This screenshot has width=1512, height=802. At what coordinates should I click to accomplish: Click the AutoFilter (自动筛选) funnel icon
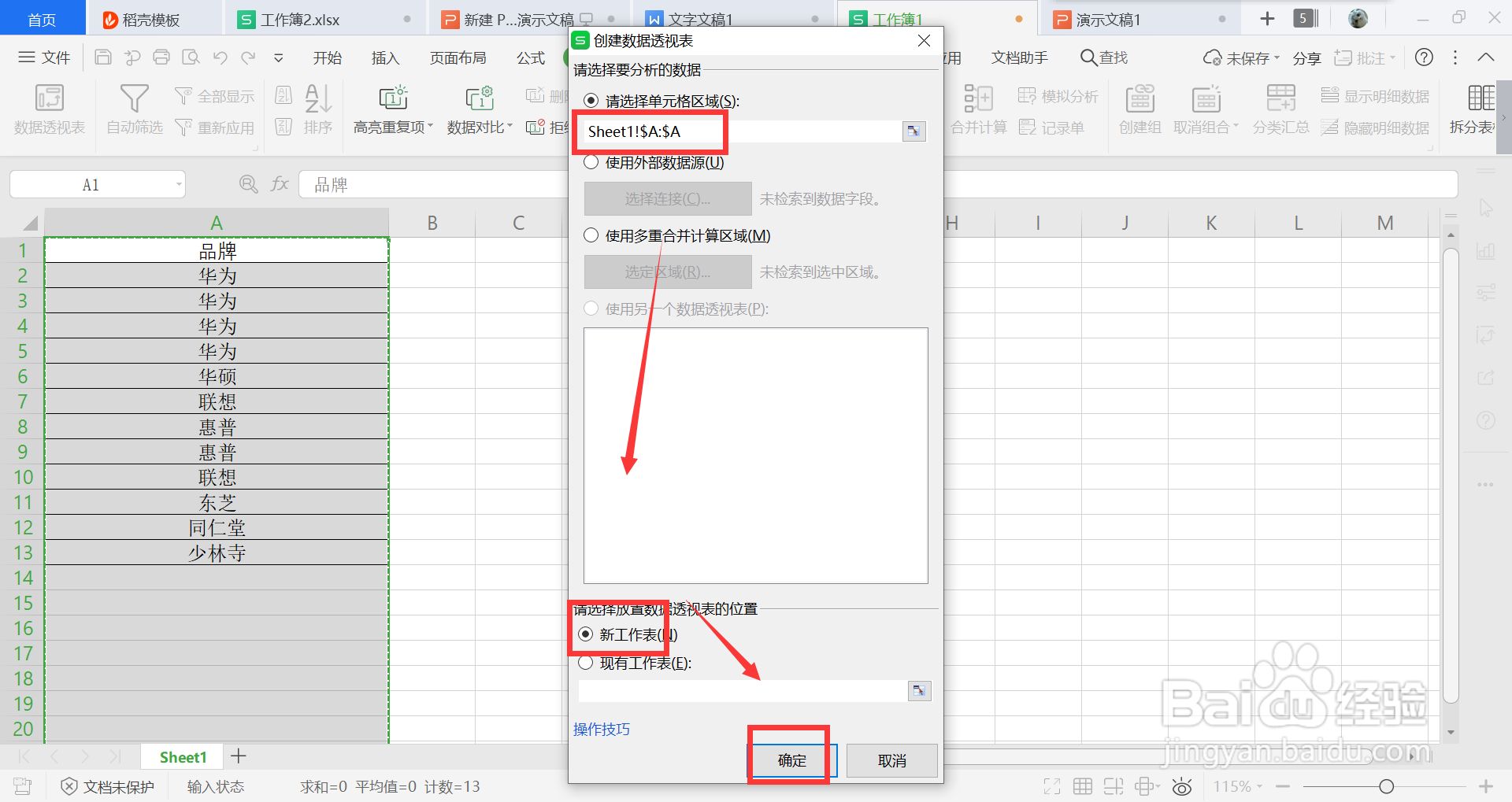[134, 98]
